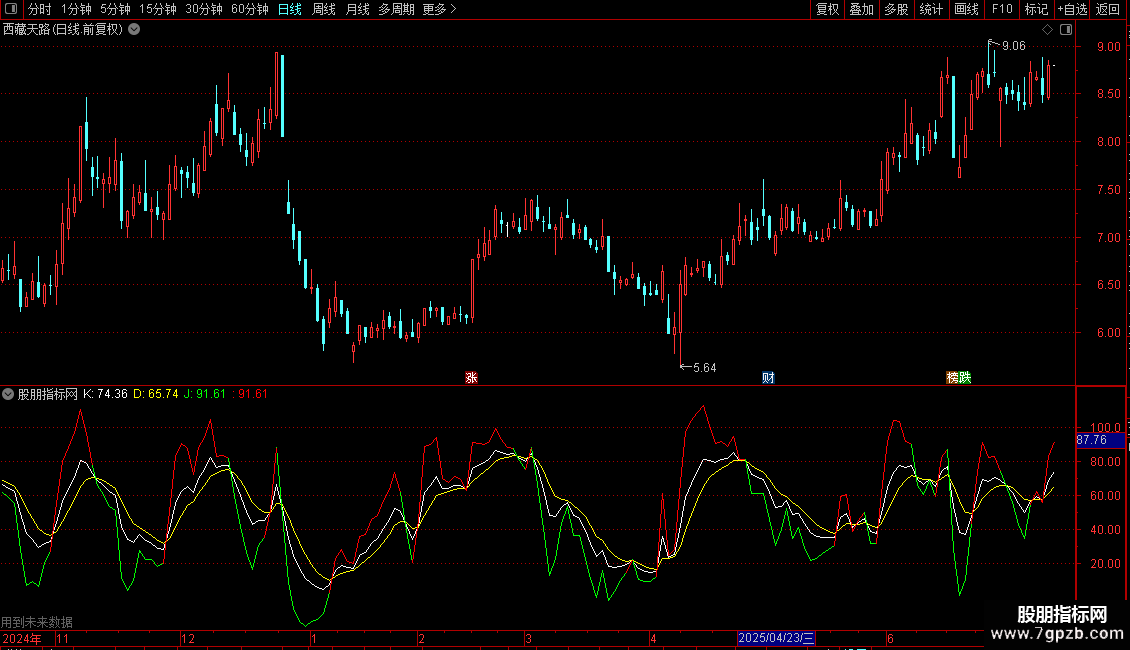Select the 30分钟 period
1130x650 pixels.
click(x=204, y=9)
